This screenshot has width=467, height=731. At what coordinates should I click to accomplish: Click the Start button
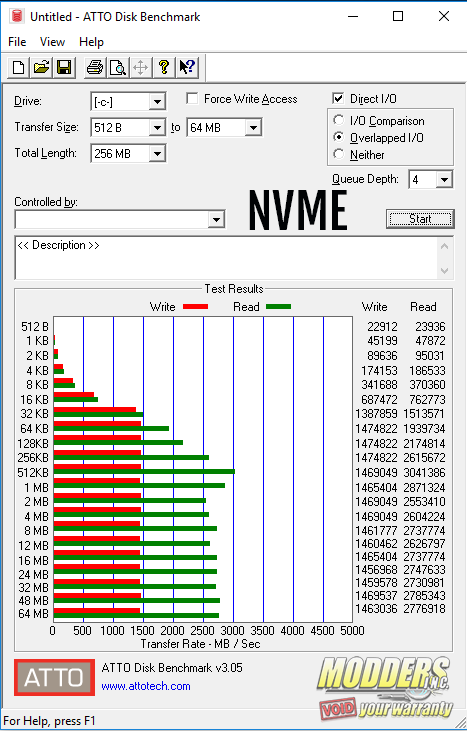pyautogui.click(x=420, y=219)
